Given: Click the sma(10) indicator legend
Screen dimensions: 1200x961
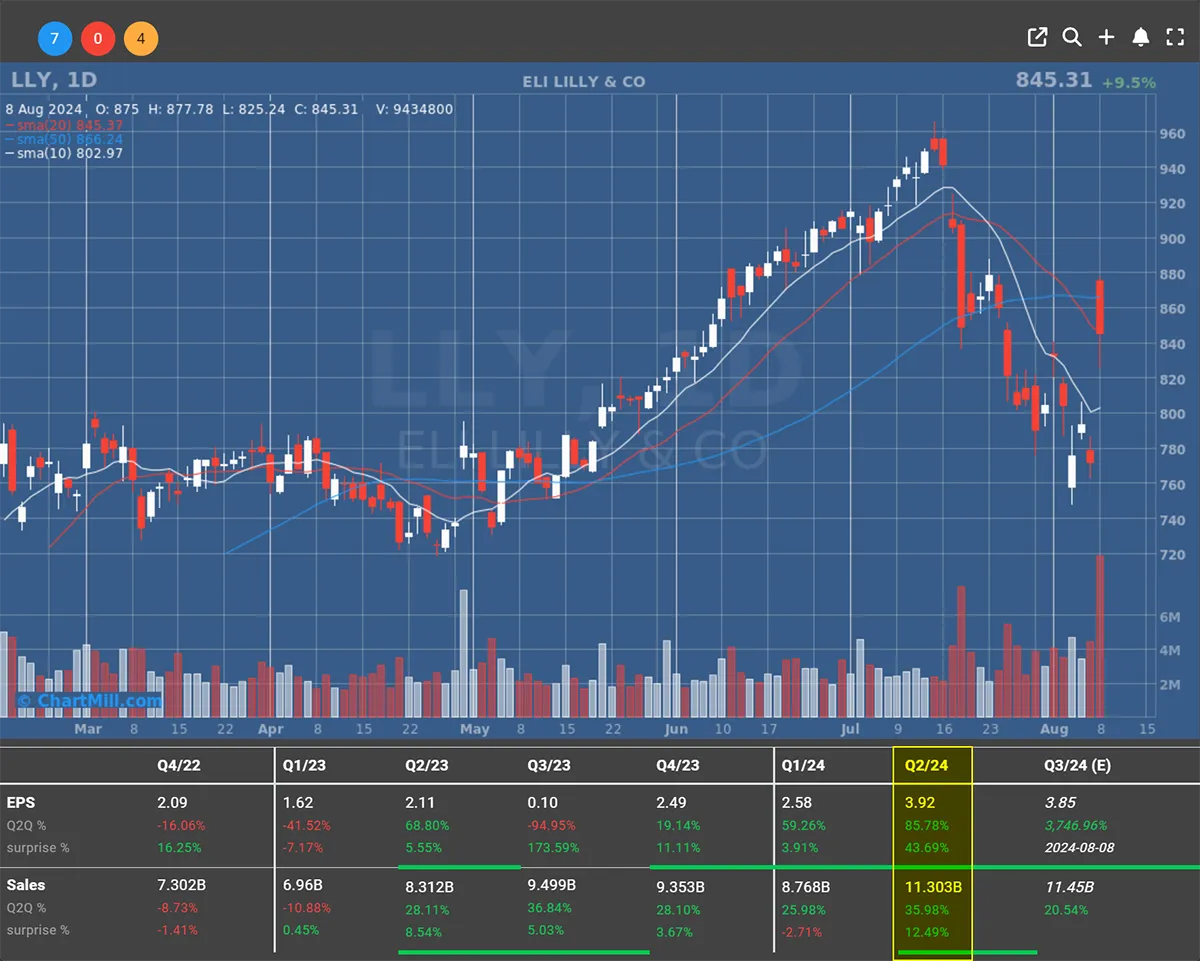Looking at the screenshot, I should coord(65,153).
